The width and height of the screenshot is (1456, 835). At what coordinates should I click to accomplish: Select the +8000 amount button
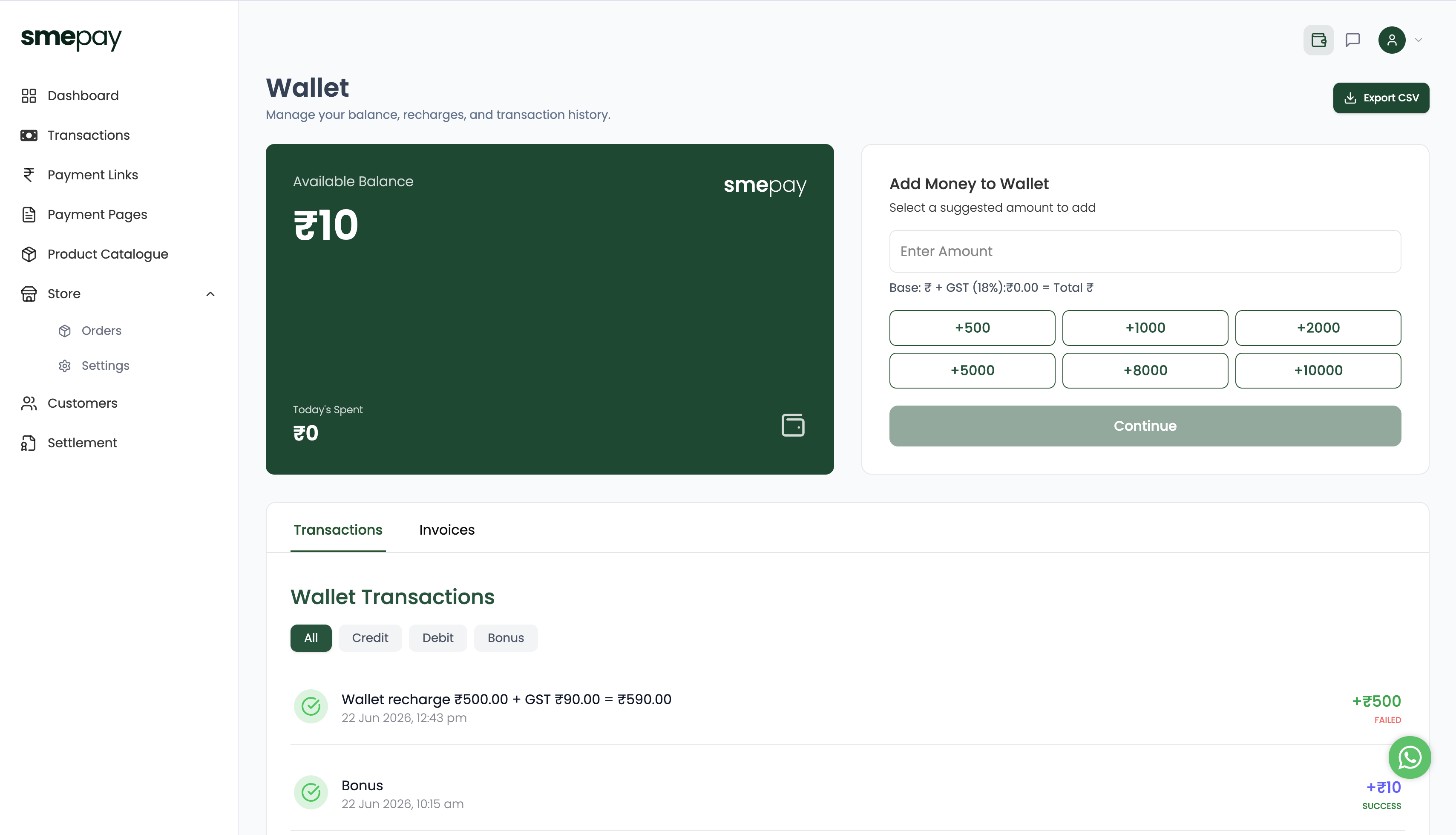pos(1145,371)
